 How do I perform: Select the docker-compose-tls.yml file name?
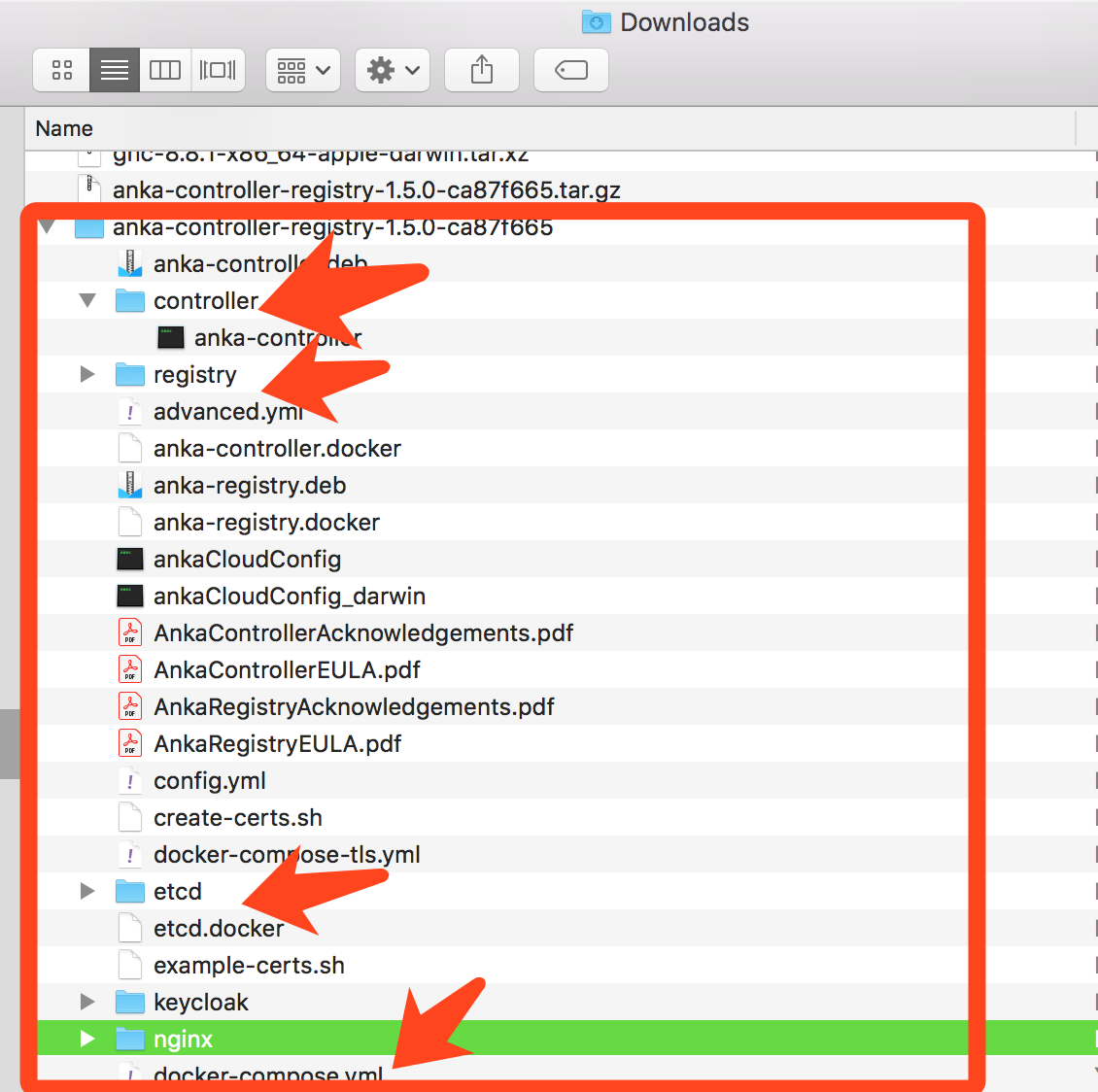coord(287,855)
